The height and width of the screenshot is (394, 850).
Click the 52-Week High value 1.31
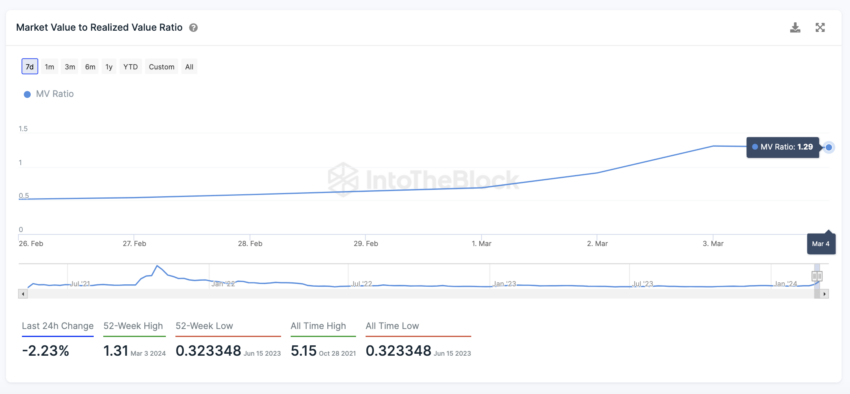(115, 351)
